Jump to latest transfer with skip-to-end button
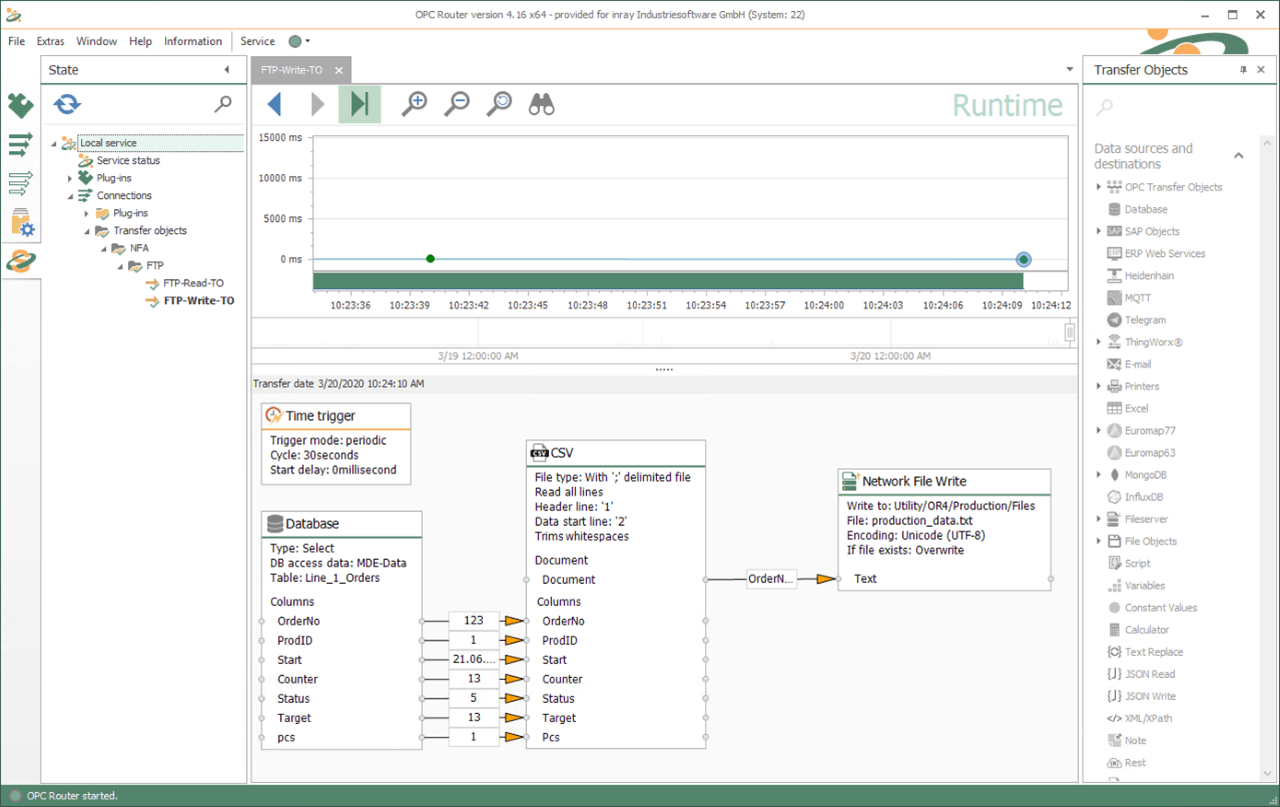Image resolution: width=1280 pixels, height=807 pixels. click(360, 104)
